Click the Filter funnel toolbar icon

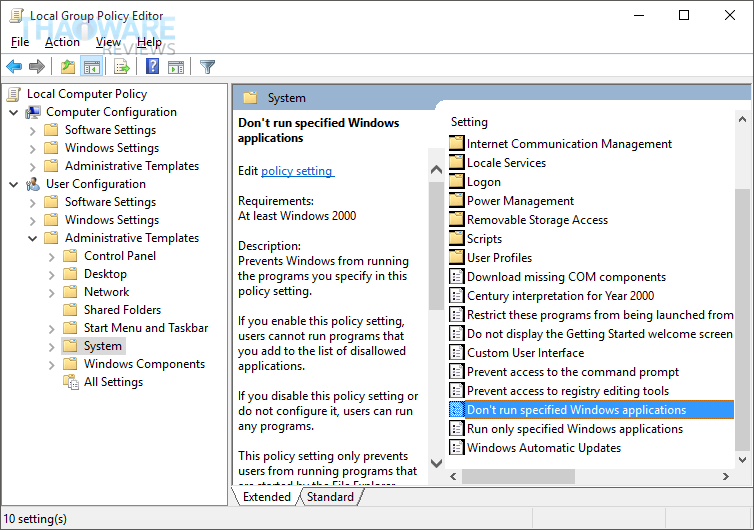pyautogui.click(x=207, y=66)
